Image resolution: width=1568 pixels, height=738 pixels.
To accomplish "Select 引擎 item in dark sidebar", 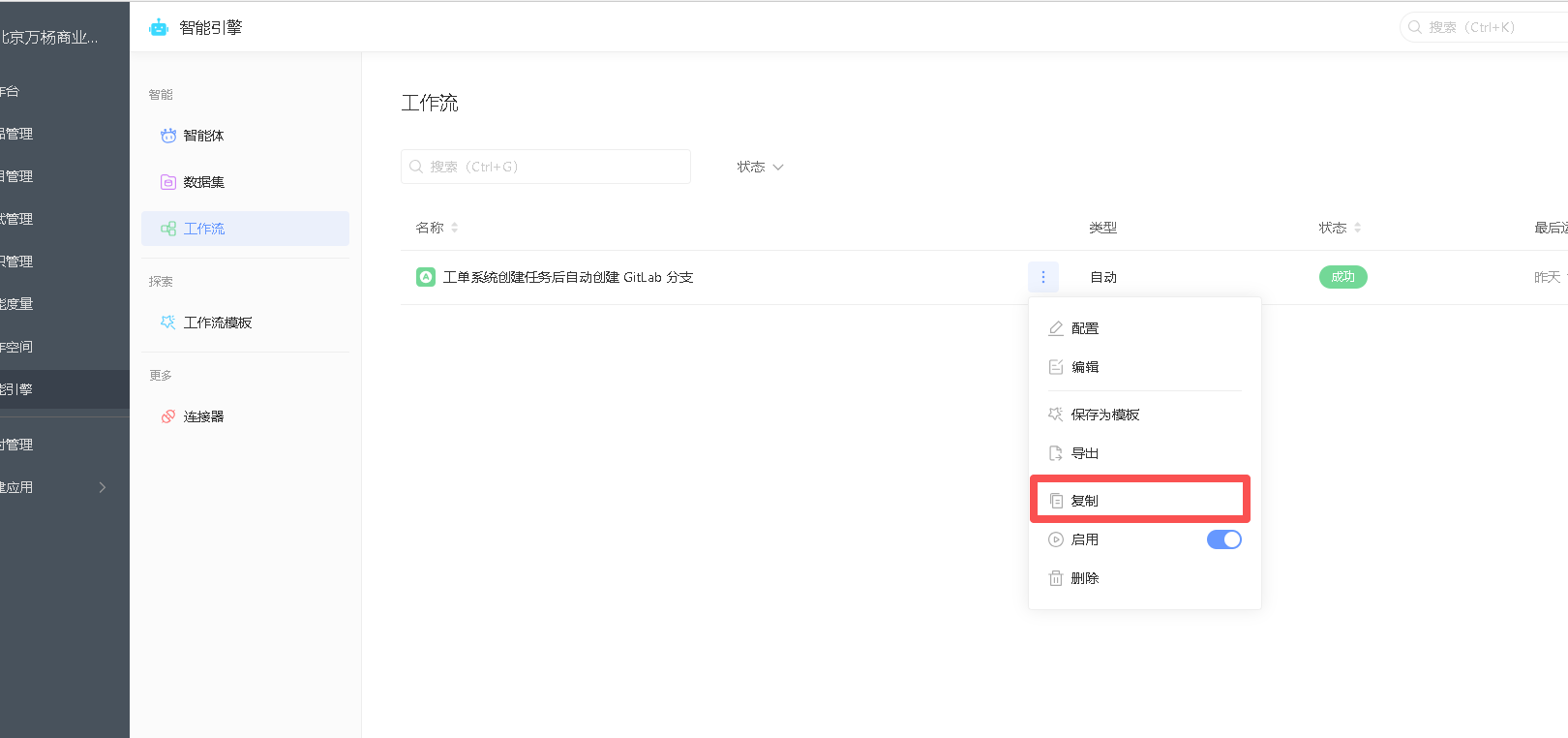I will (65, 389).
